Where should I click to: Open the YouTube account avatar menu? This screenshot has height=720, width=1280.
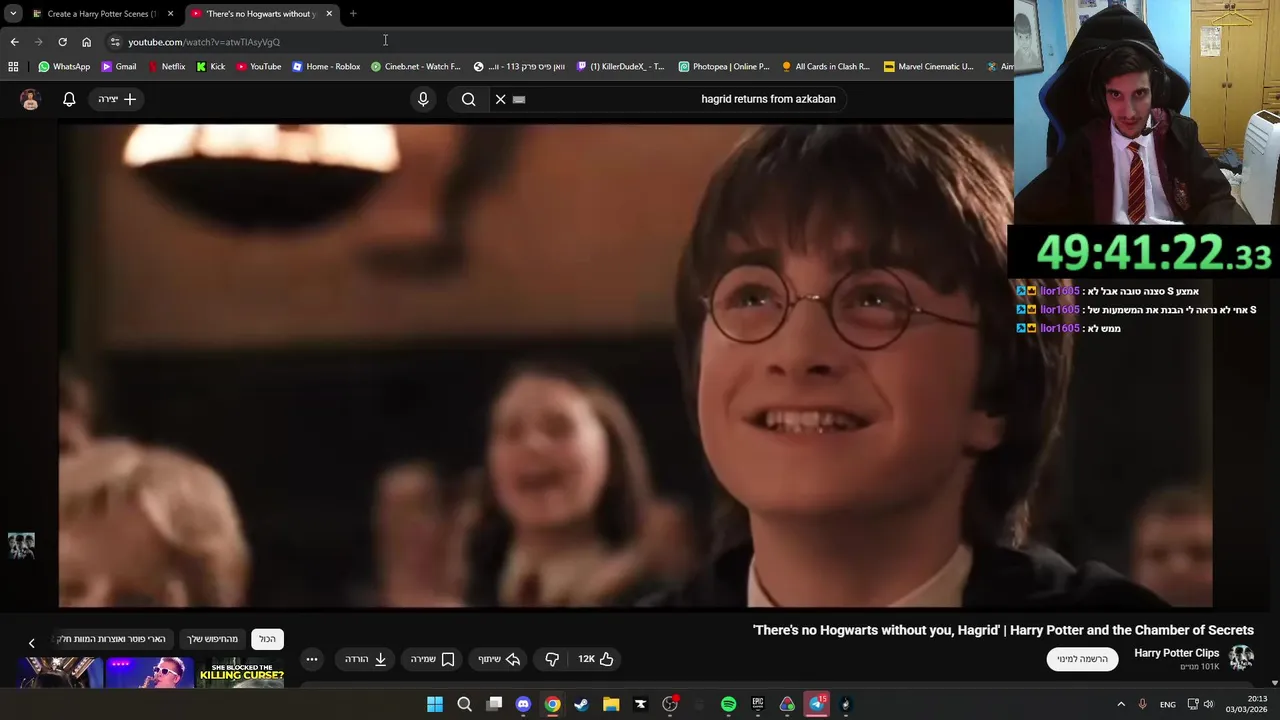coord(30,99)
